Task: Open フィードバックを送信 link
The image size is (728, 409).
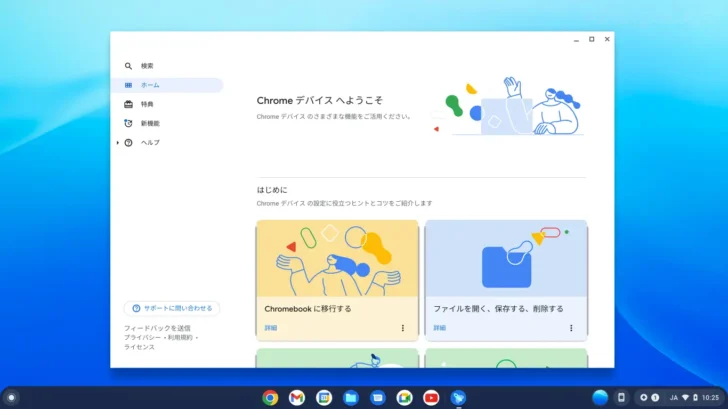Action: (x=157, y=328)
